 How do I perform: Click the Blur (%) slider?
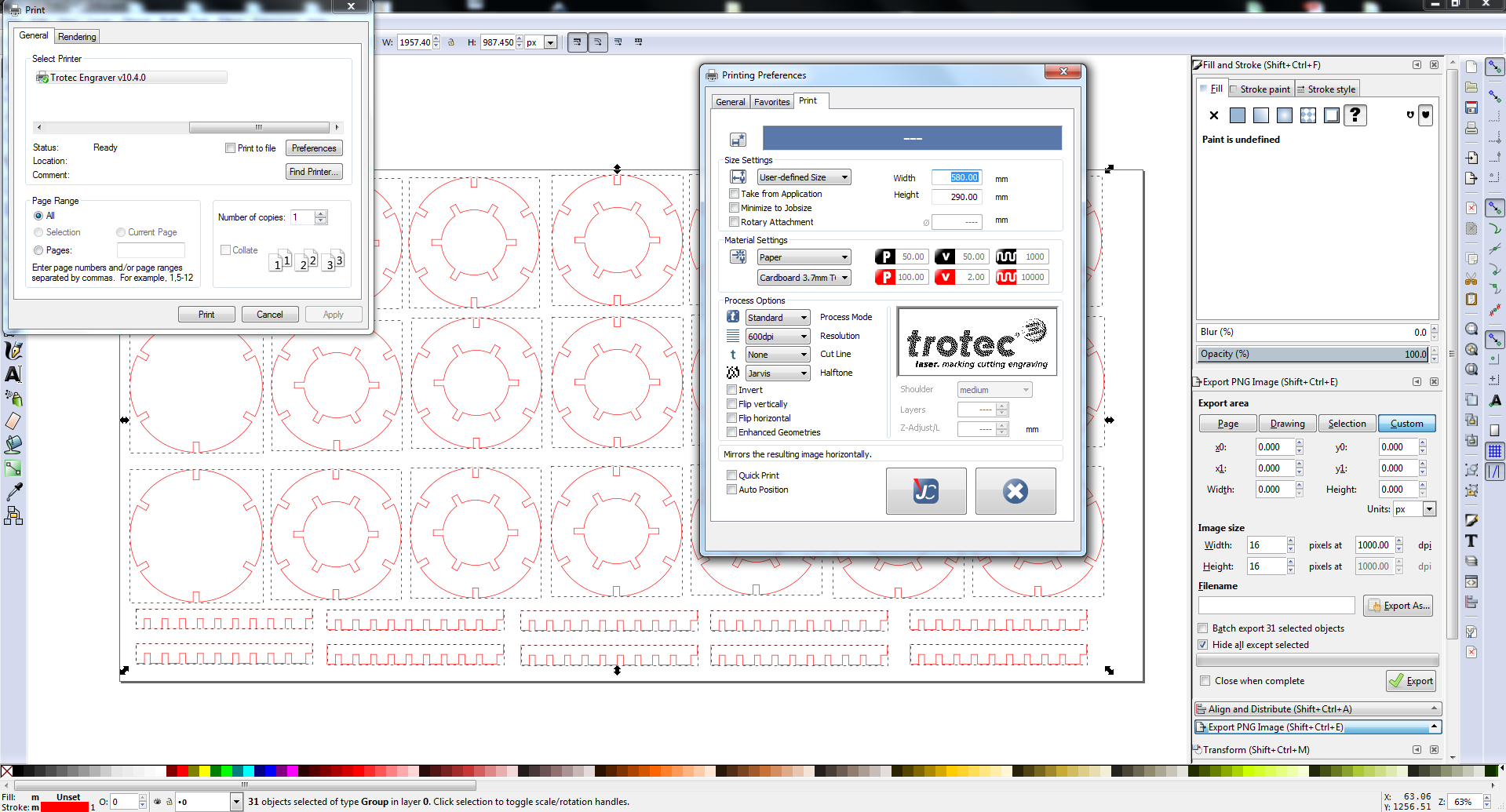point(1314,332)
